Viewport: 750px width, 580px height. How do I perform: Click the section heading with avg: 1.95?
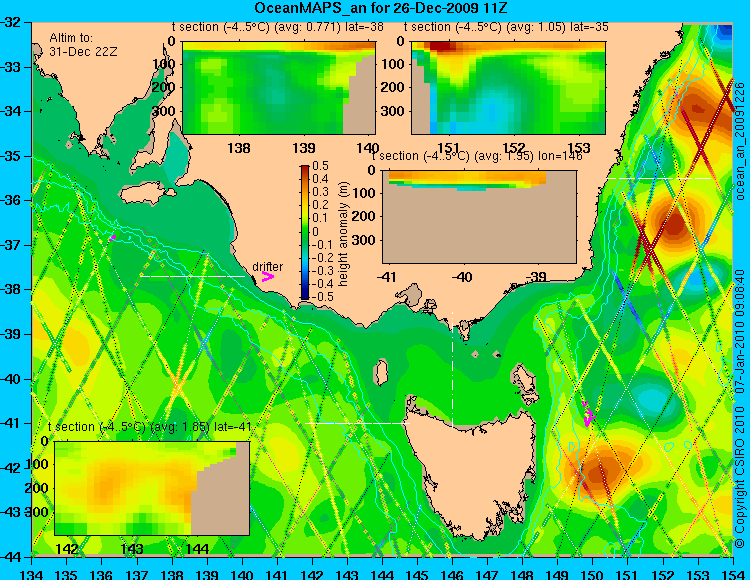[x=477, y=156]
